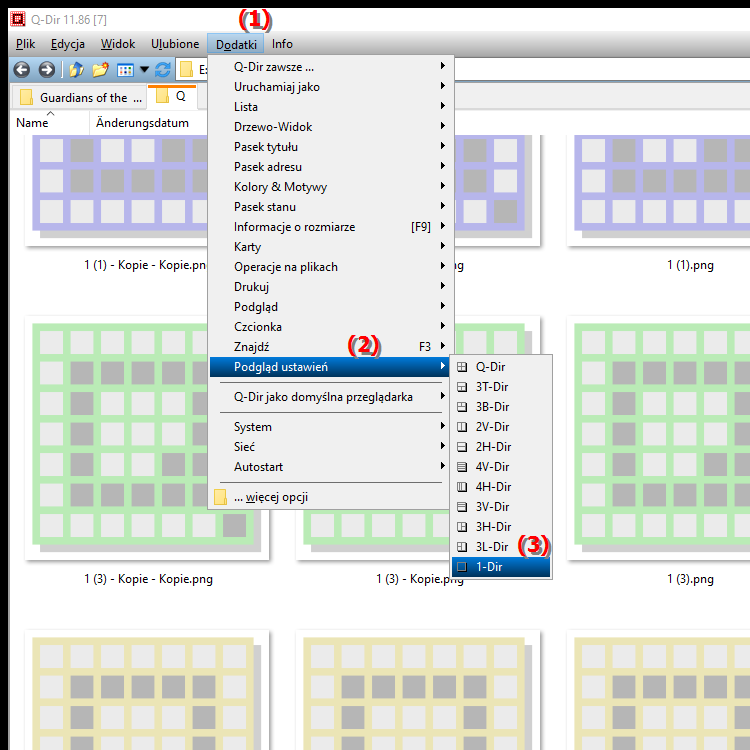The image size is (750, 750).
Task: Click the address bar folder icon
Action: [186, 70]
